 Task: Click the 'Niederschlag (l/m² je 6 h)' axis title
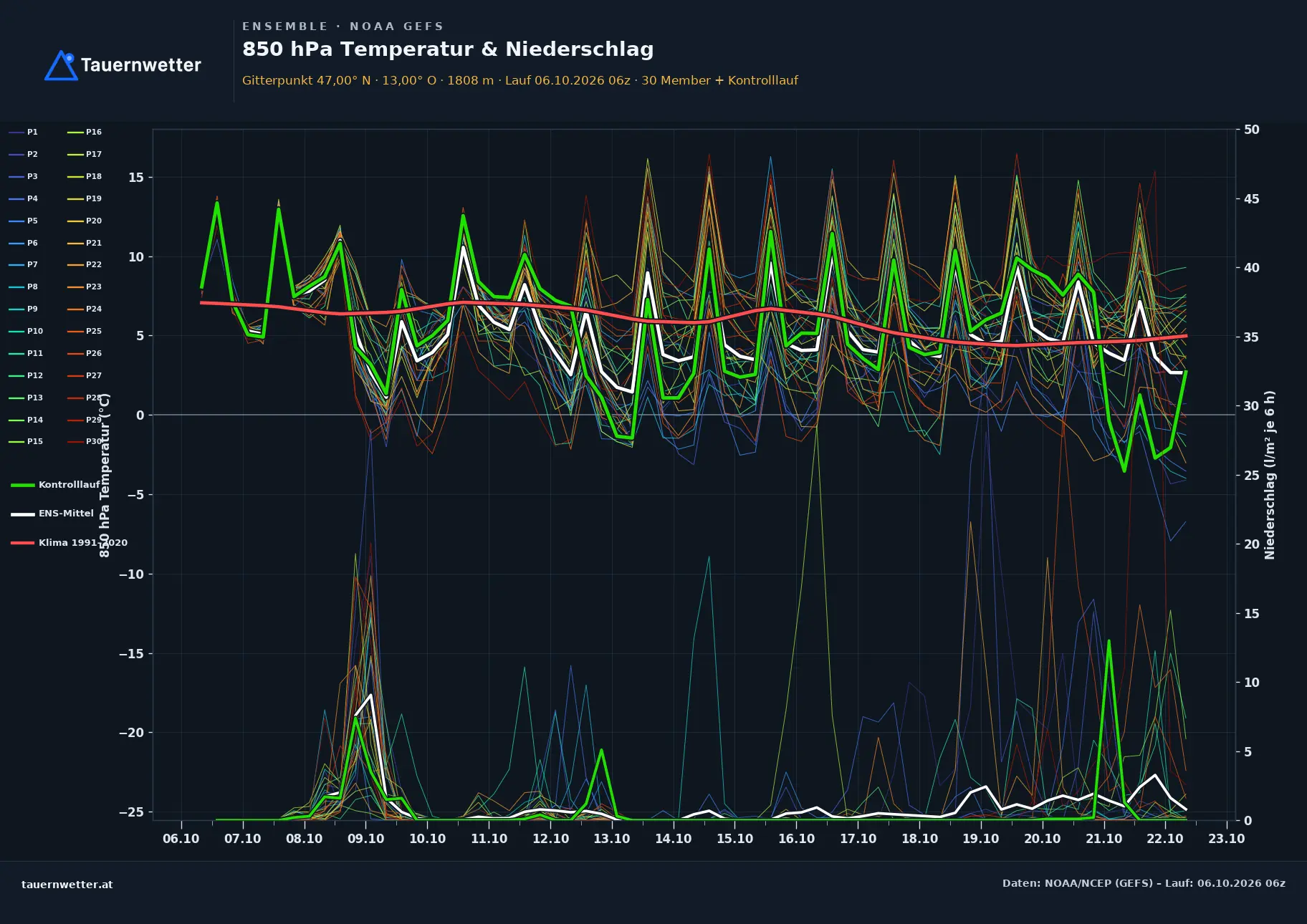(1270, 475)
